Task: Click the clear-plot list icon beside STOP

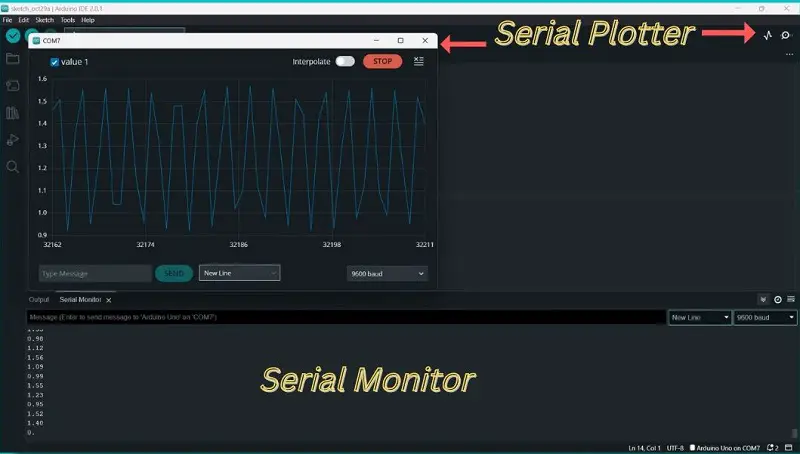Action: pos(418,61)
